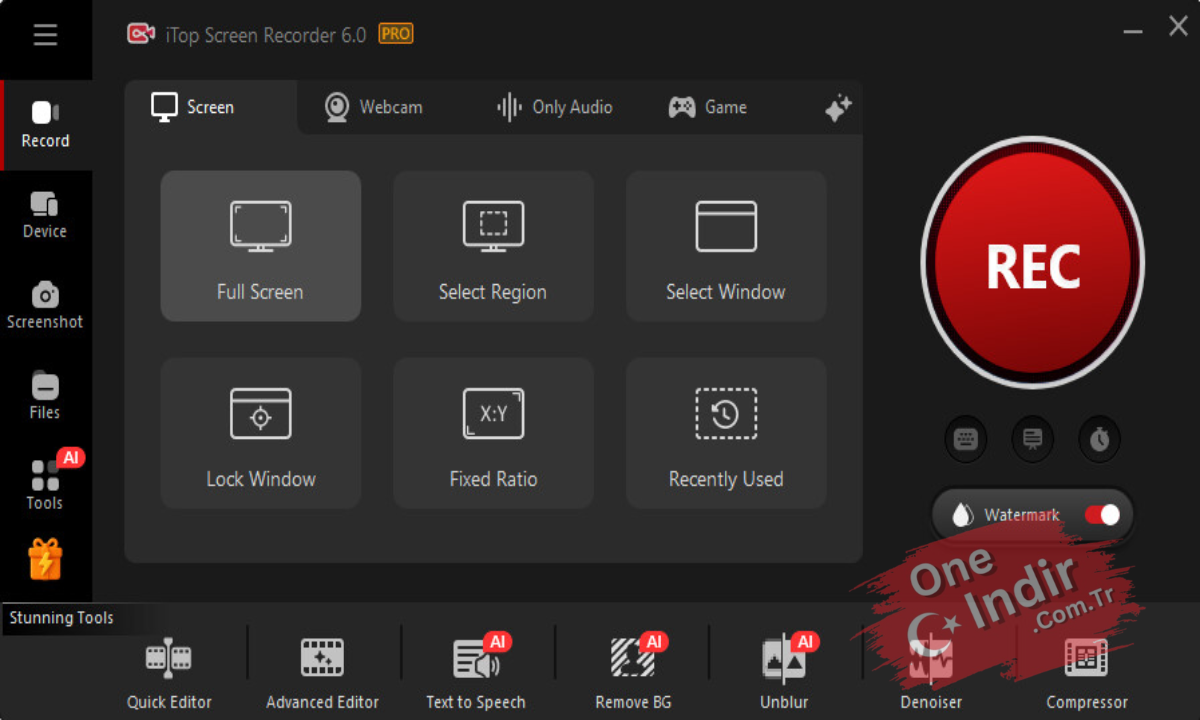Switch to the Webcam tab
1200x720 pixels.
tap(374, 107)
